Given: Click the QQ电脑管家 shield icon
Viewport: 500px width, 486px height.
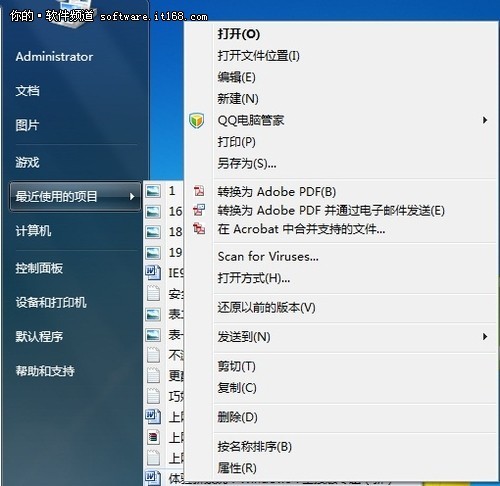Looking at the screenshot, I should (x=197, y=120).
